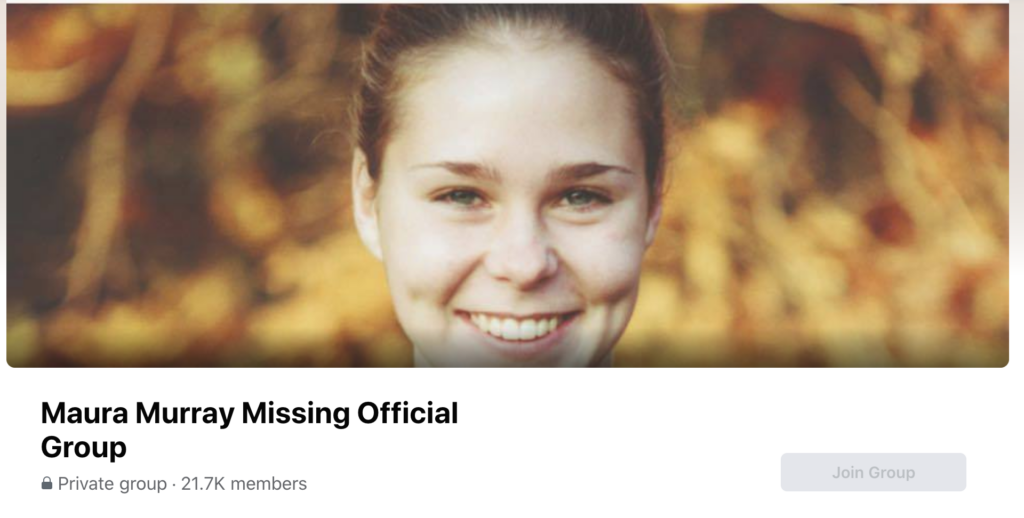
Task: Click the 21.7K members count text
Action: (x=244, y=484)
